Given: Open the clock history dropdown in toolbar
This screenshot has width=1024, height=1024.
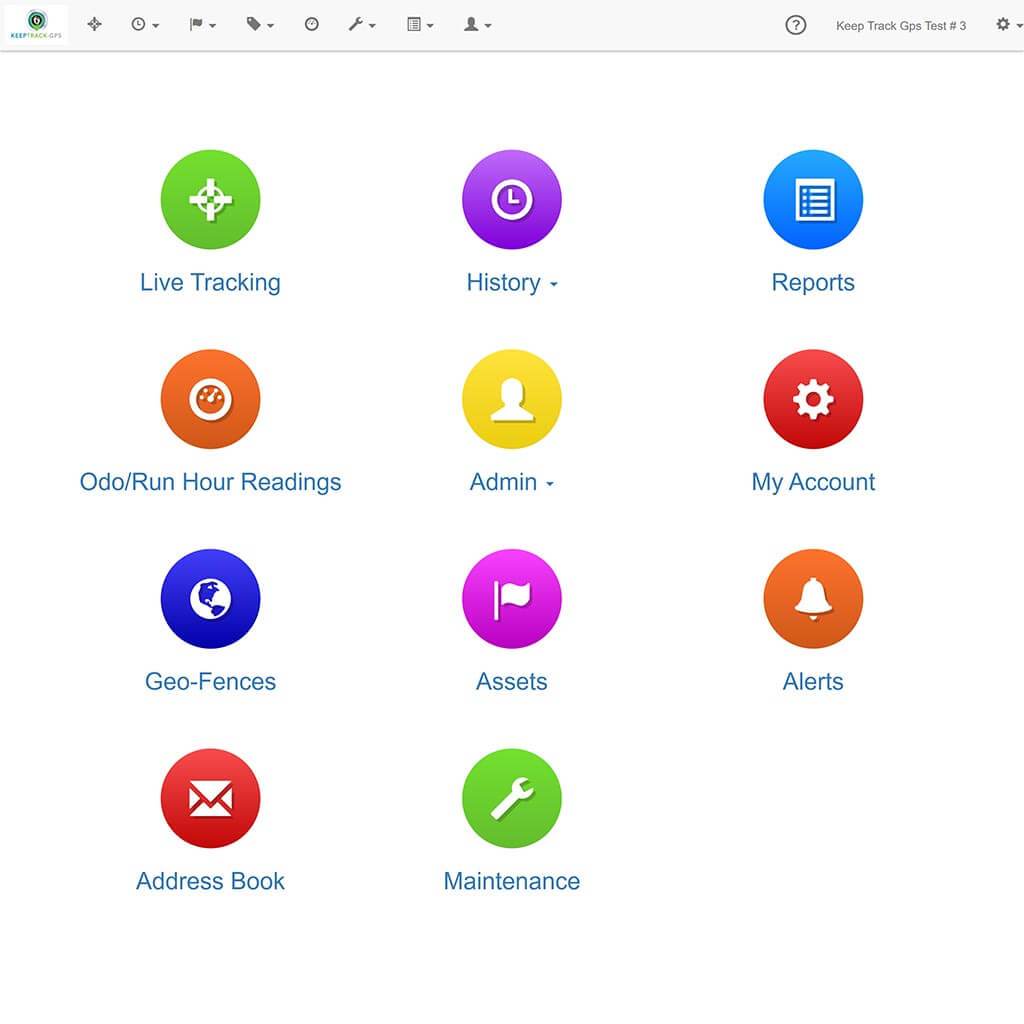Looking at the screenshot, I should [x=145, y=25].
